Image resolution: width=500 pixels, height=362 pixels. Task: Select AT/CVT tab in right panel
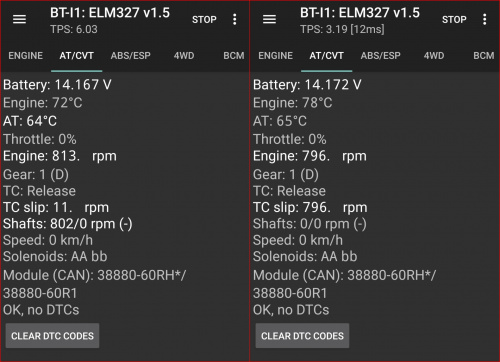coord(326,55)
